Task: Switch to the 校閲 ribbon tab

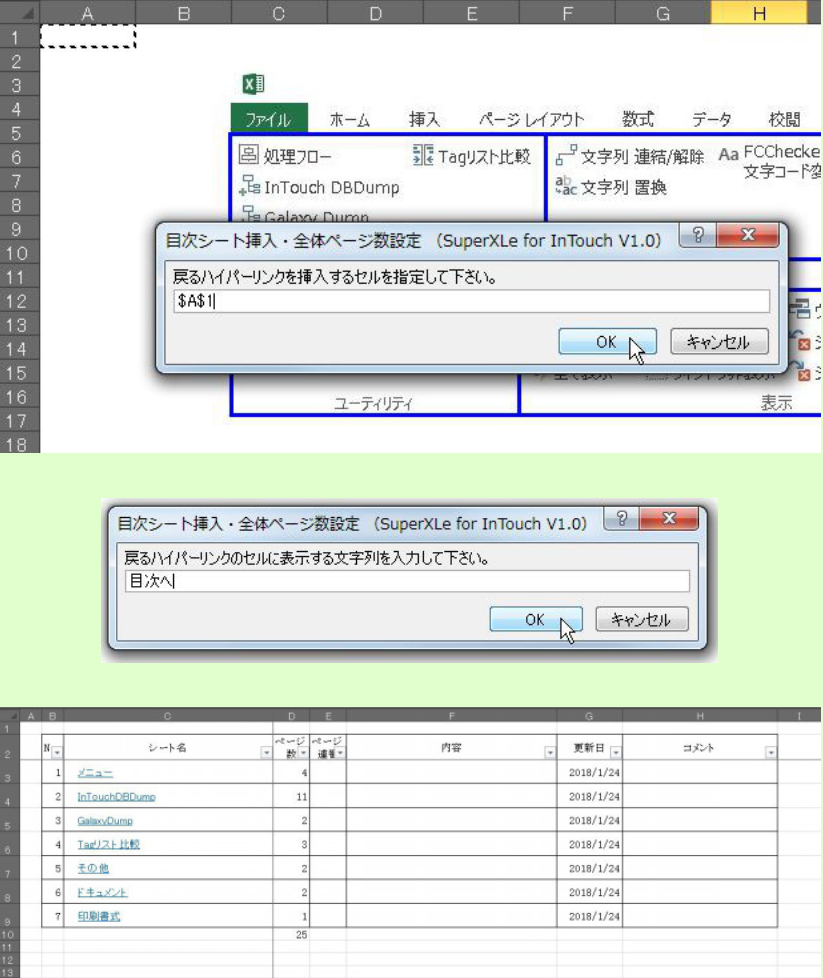Action: tap(784, 119)
